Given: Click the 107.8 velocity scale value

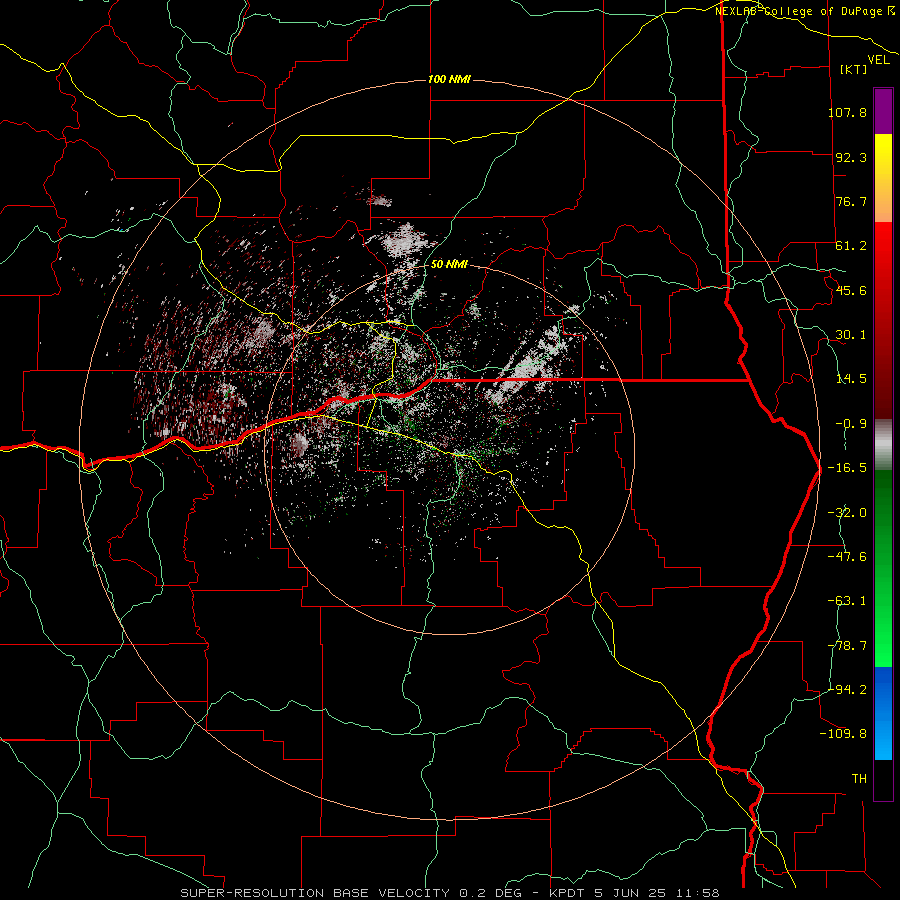Looking at the screenshot, I should pos(848,112).
